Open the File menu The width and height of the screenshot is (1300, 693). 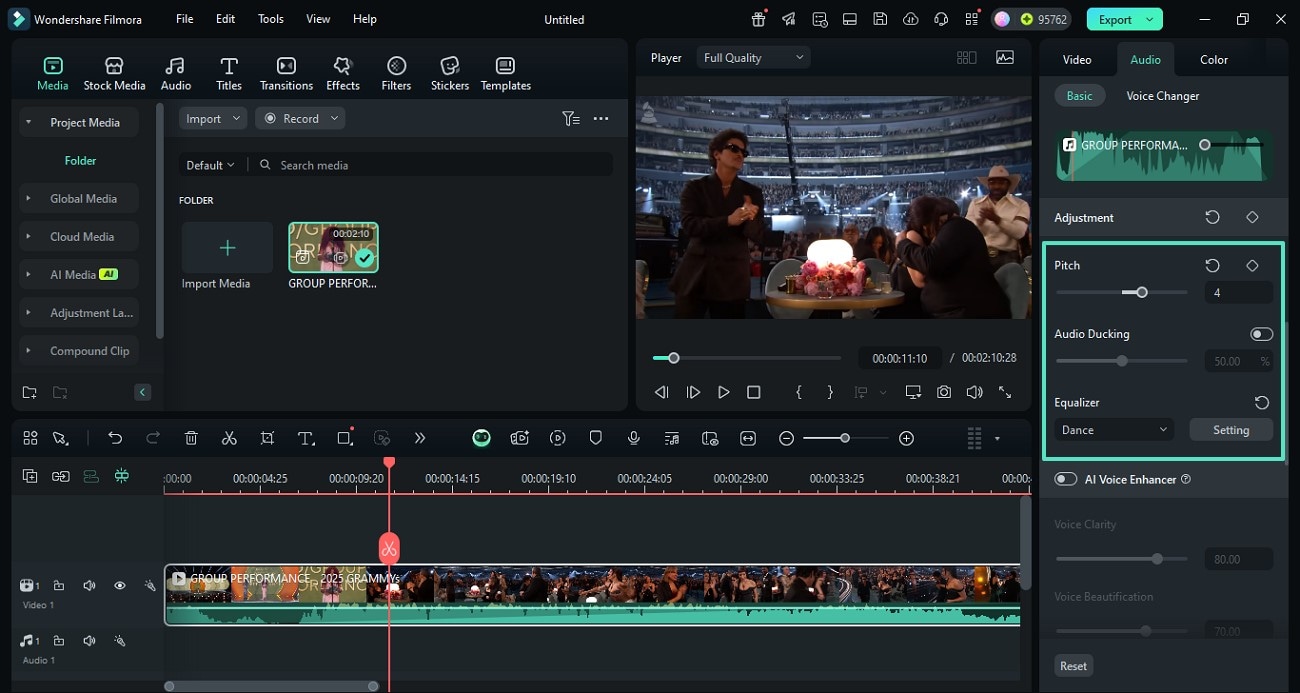click(185, 19)
